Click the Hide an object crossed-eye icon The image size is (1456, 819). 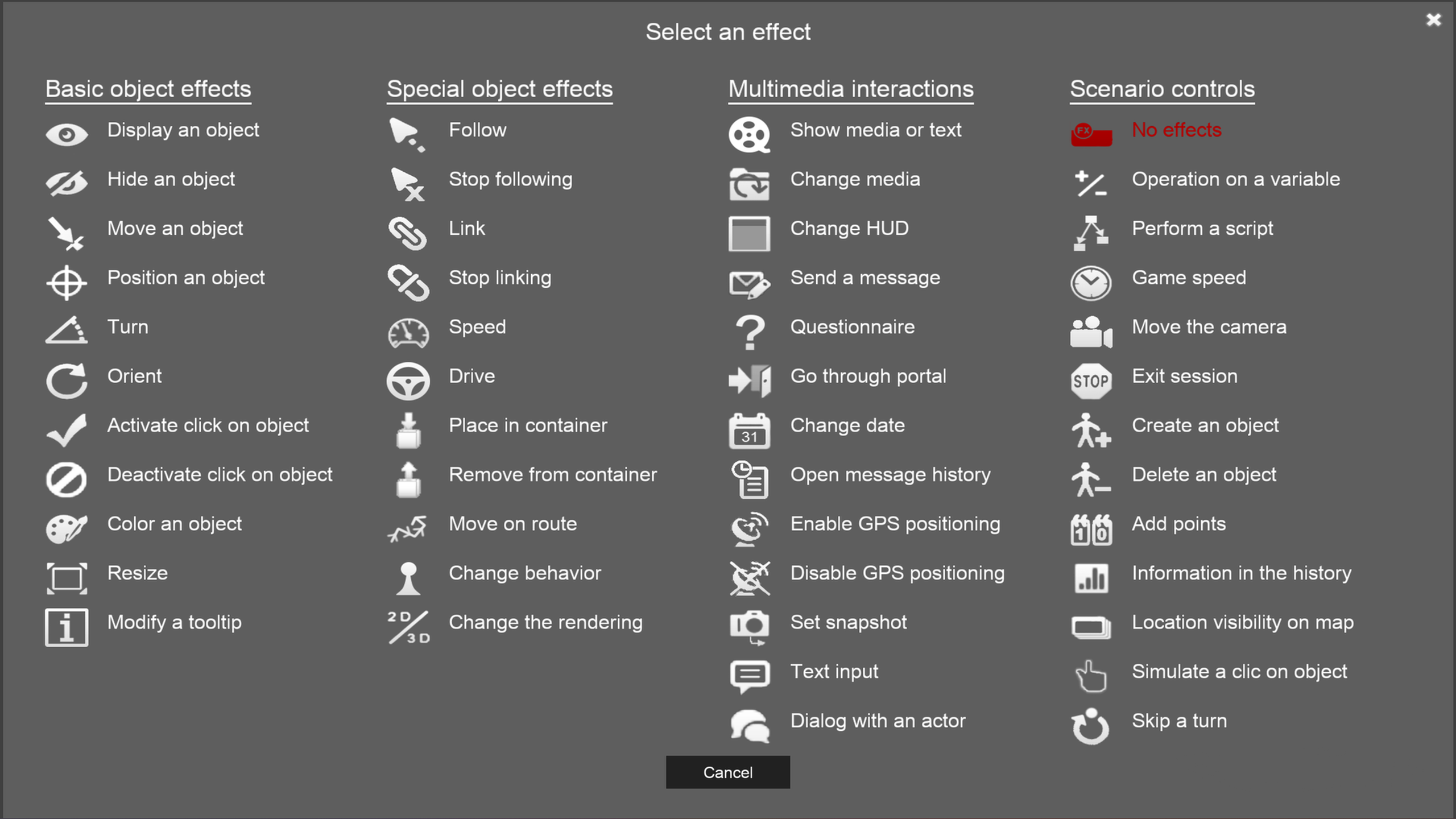click(67, 184)
